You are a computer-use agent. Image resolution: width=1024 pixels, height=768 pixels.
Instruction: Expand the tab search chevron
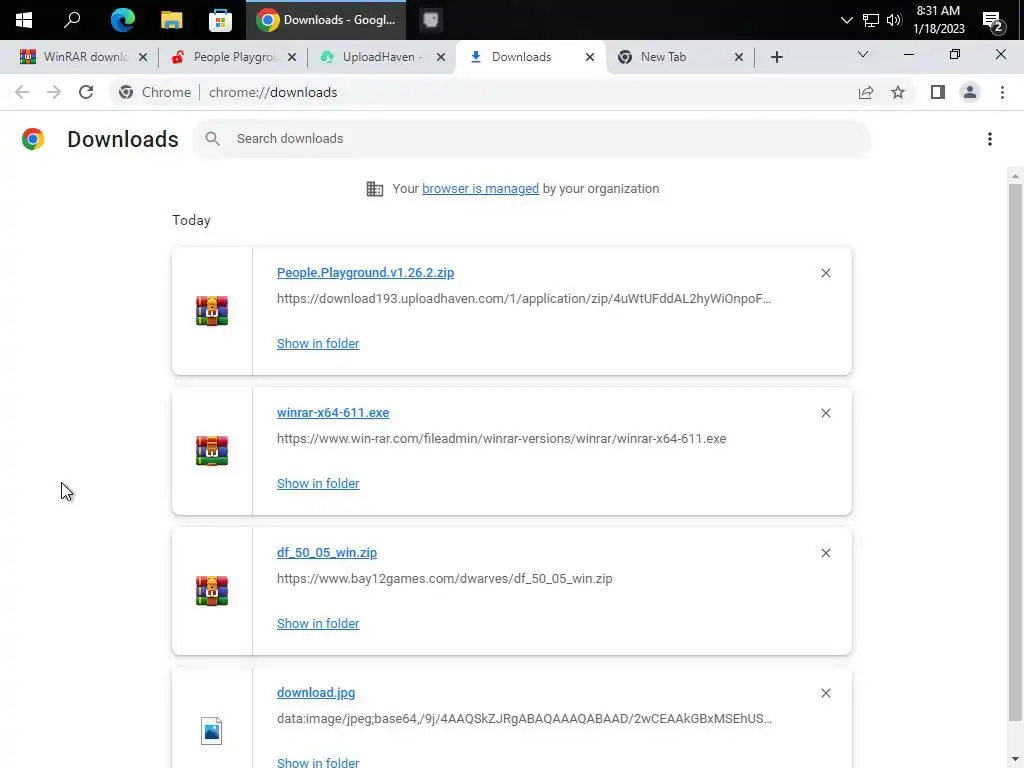click(x=863, y=55)
